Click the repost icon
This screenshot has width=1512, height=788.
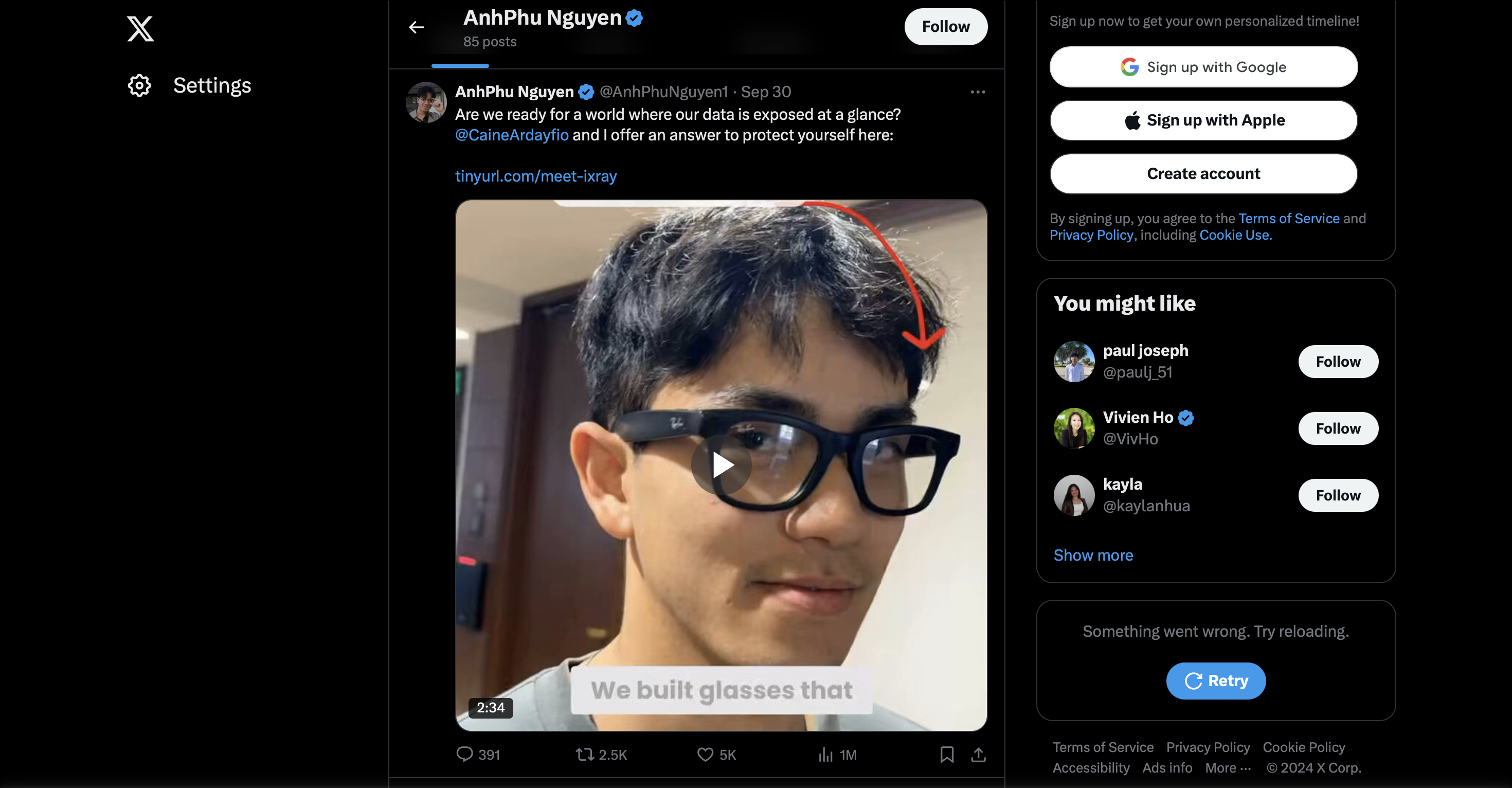coord(585,754)
